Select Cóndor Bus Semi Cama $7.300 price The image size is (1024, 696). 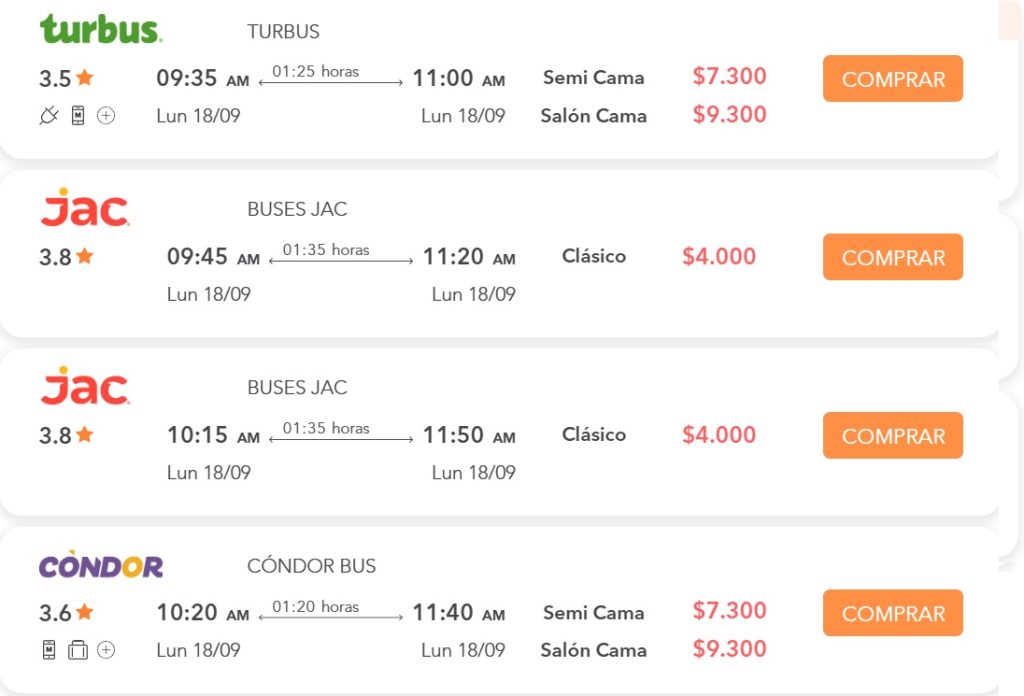pyautogui.click(x=729, y=610)
